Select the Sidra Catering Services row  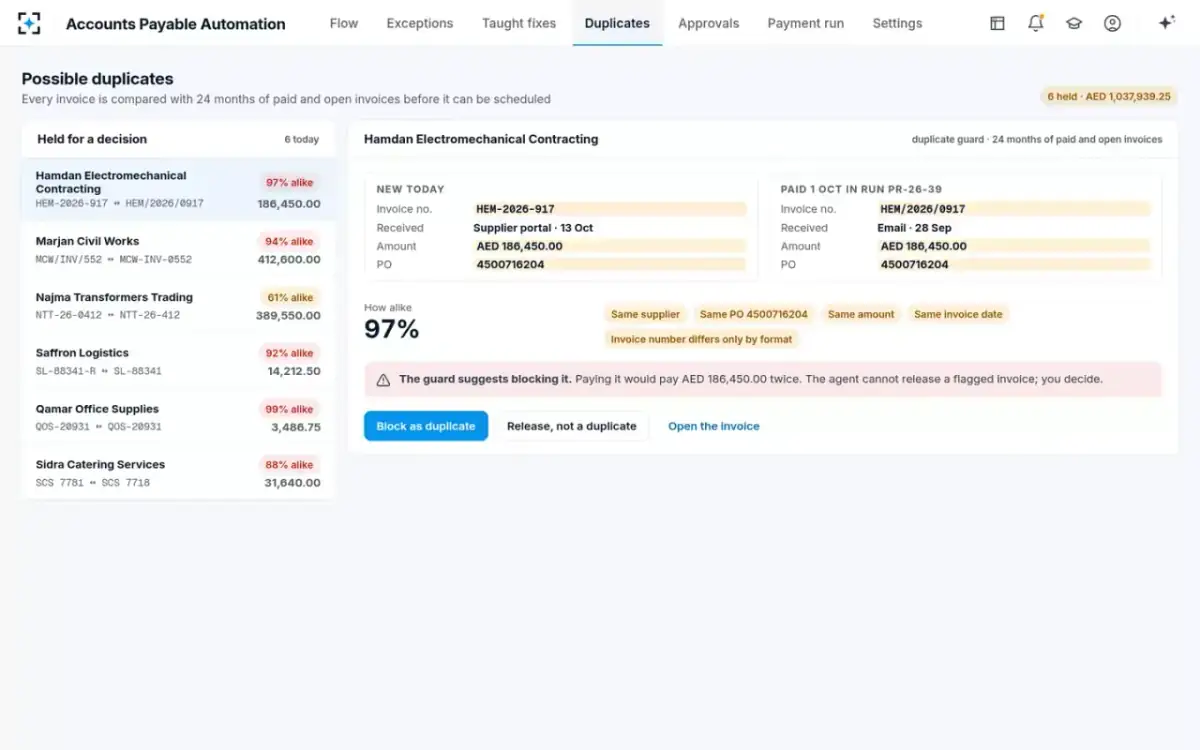click(178, 473)
